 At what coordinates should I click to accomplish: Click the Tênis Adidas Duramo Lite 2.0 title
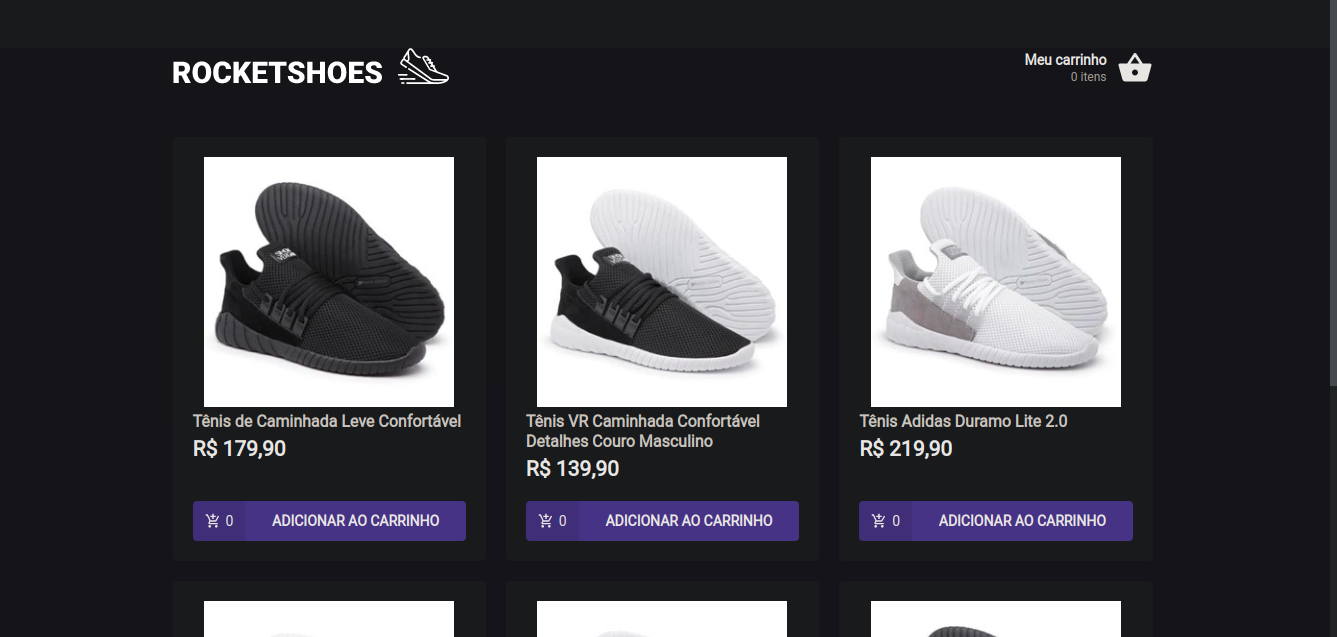(x=963, y=421)
